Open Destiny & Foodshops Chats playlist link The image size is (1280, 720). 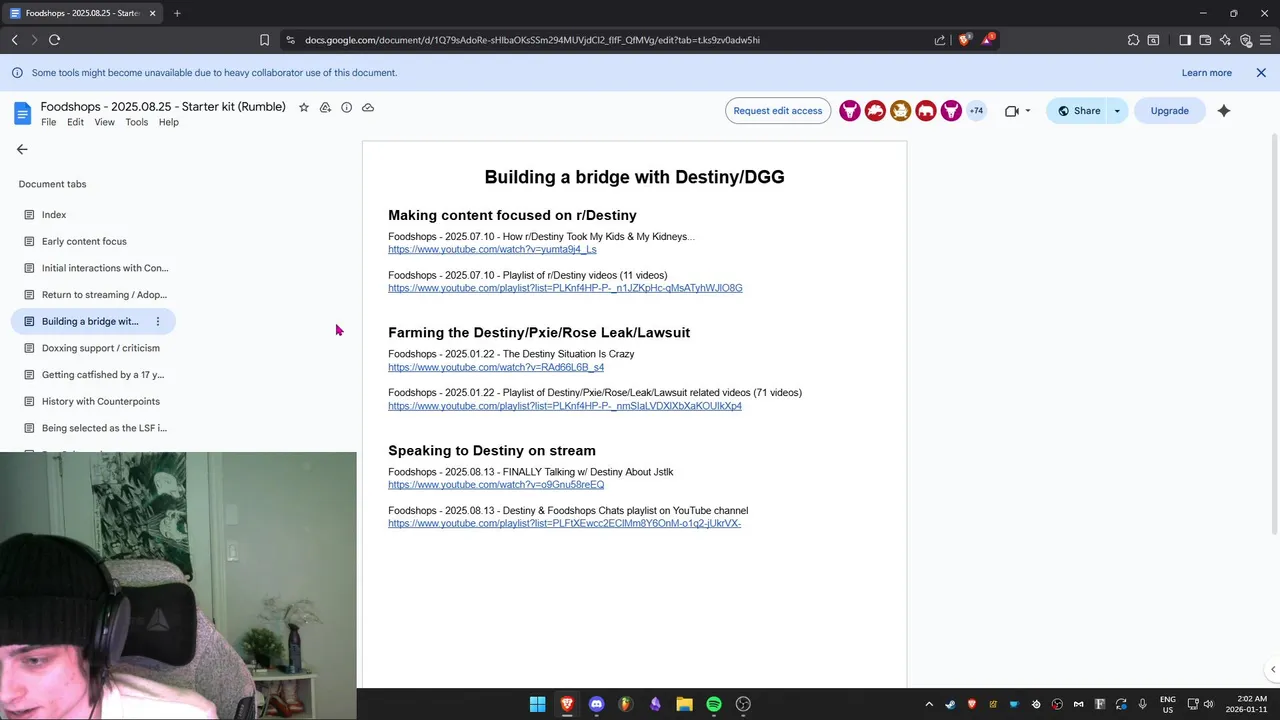pos(564,524)
